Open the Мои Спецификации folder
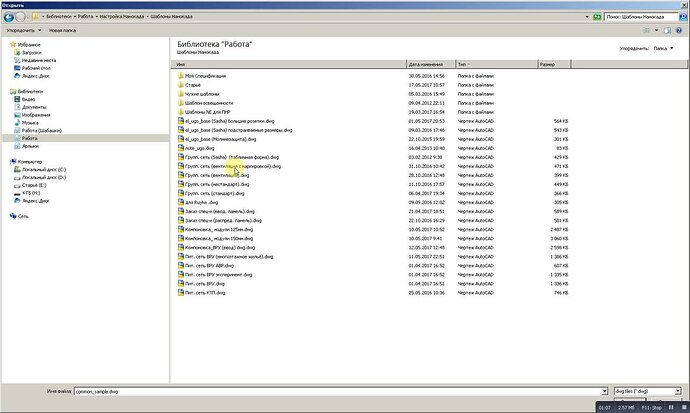The width and height of the screenshot is (690, 413). (206, 76)
